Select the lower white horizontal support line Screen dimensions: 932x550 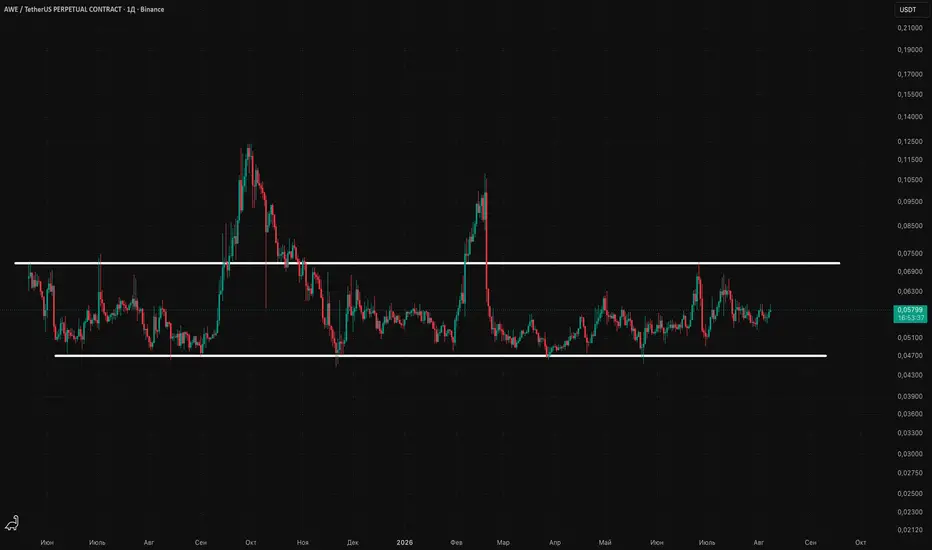click(440, 356)
